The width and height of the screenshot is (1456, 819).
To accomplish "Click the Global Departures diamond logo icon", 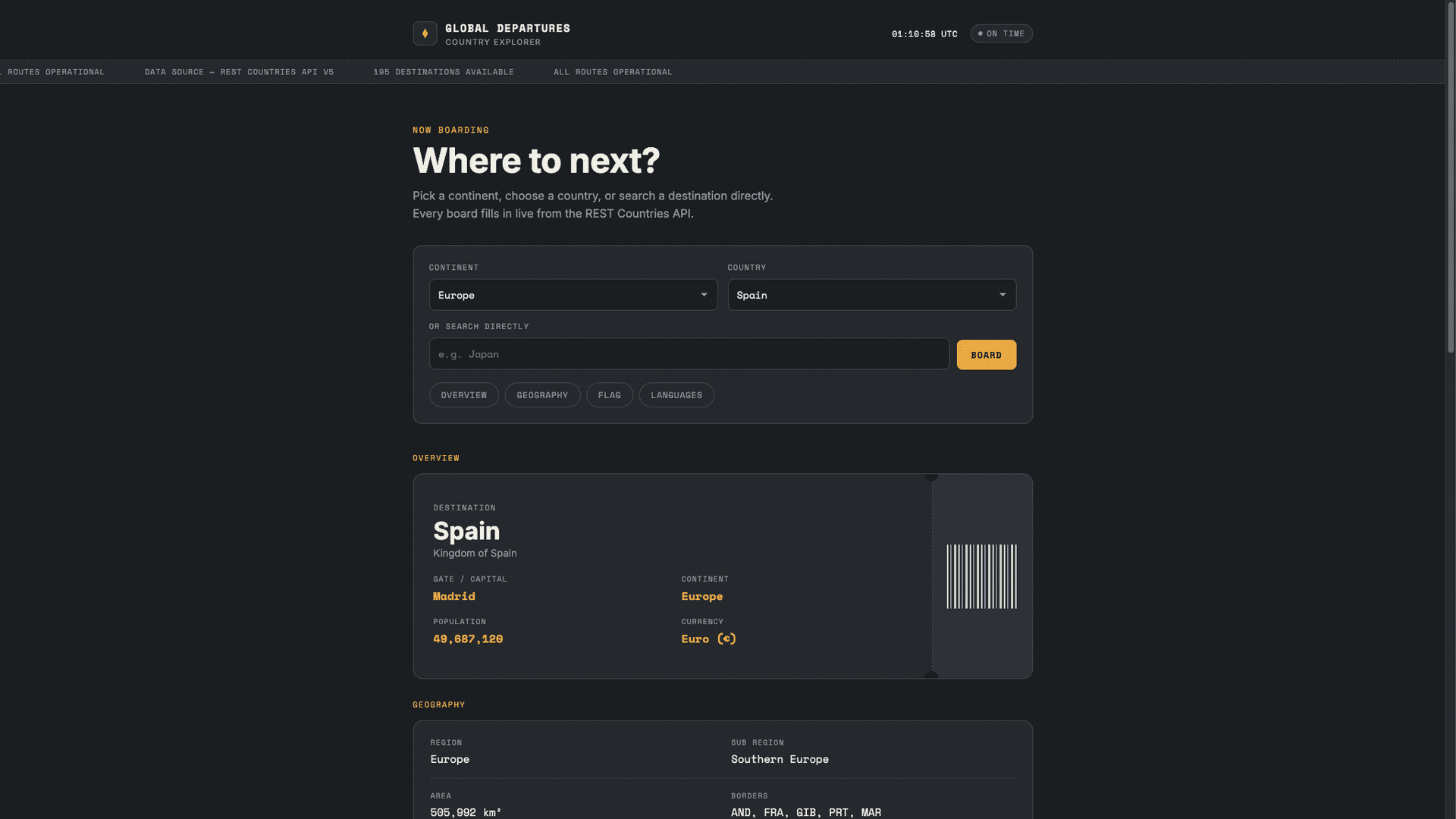I will (425, 33).
